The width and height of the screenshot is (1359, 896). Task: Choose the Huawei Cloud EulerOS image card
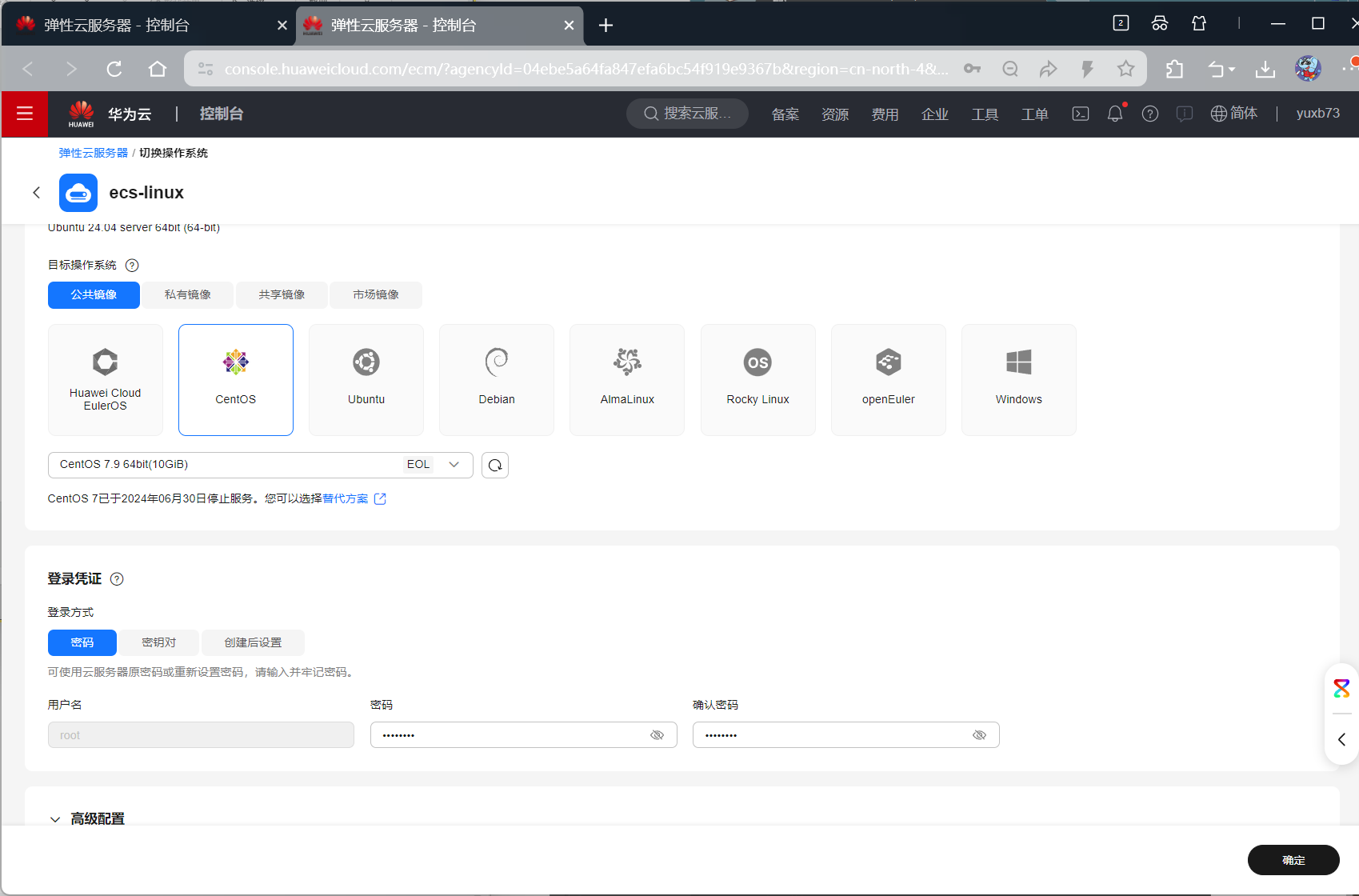point(106,380)
